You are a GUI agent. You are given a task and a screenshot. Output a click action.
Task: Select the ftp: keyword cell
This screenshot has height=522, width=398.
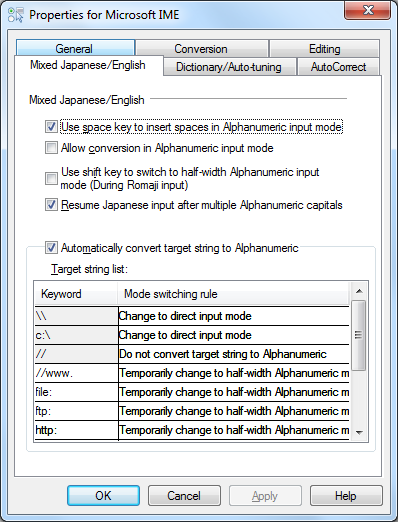coord(76,411)
